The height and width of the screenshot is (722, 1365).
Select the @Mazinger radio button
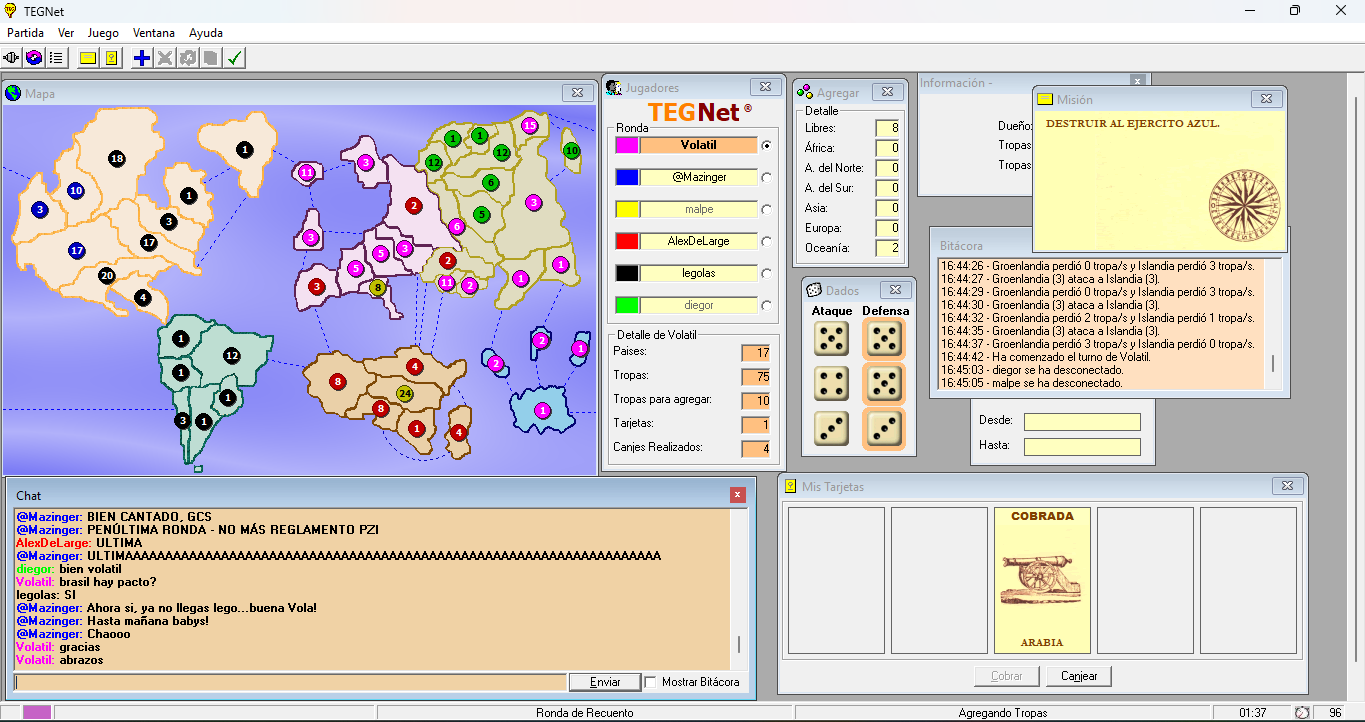point(767,177)
